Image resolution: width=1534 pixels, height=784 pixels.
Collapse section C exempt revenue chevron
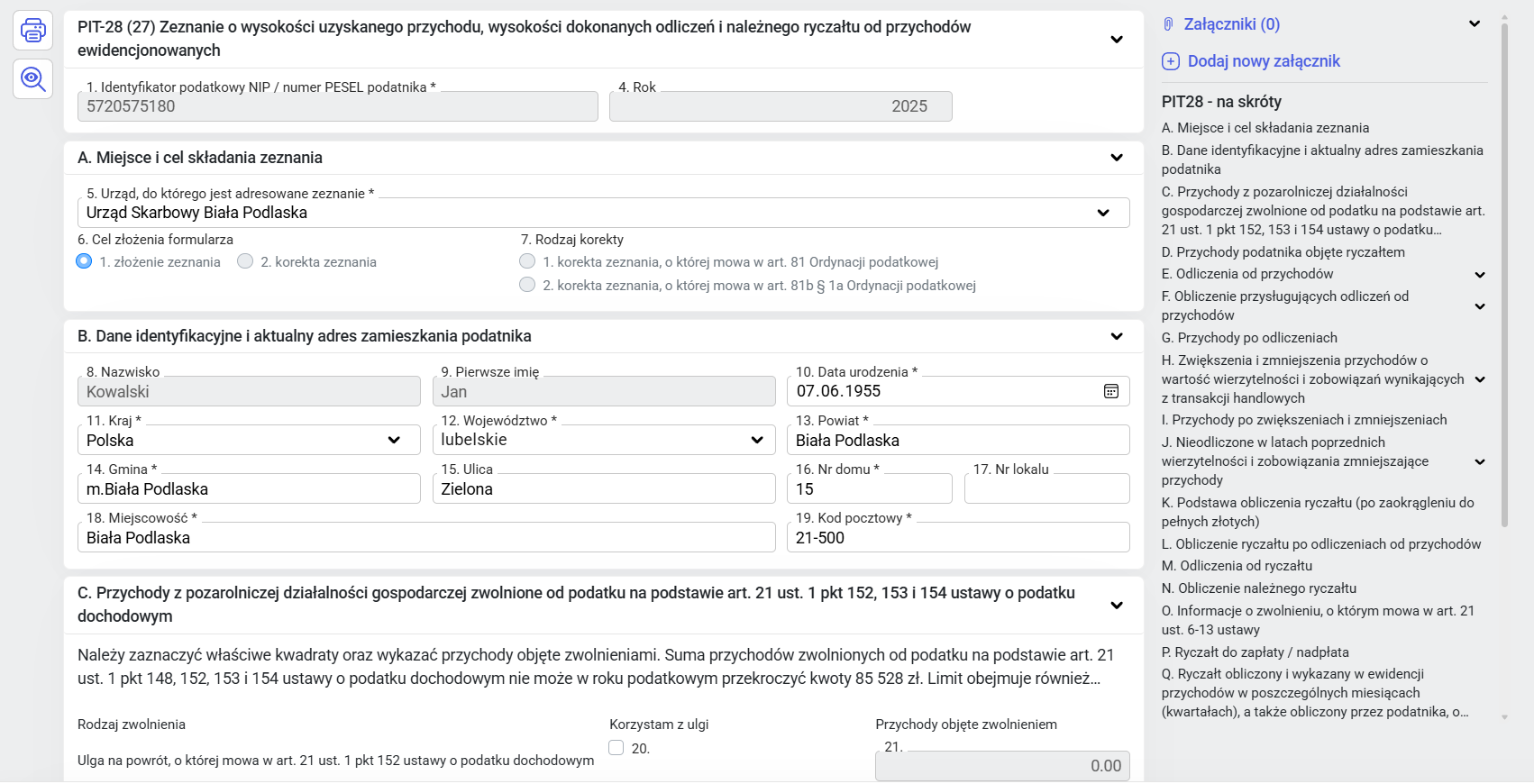1117,605
